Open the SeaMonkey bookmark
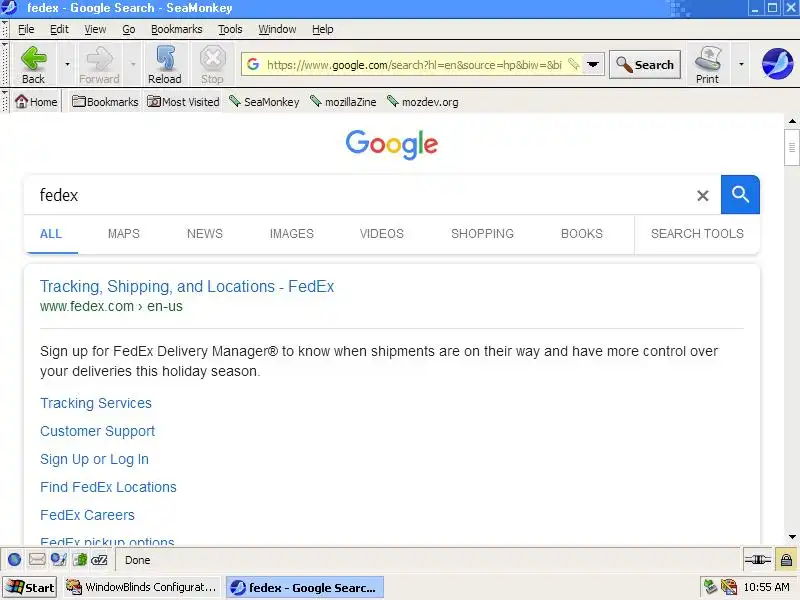The image size is (800, 600). point(264,102)
